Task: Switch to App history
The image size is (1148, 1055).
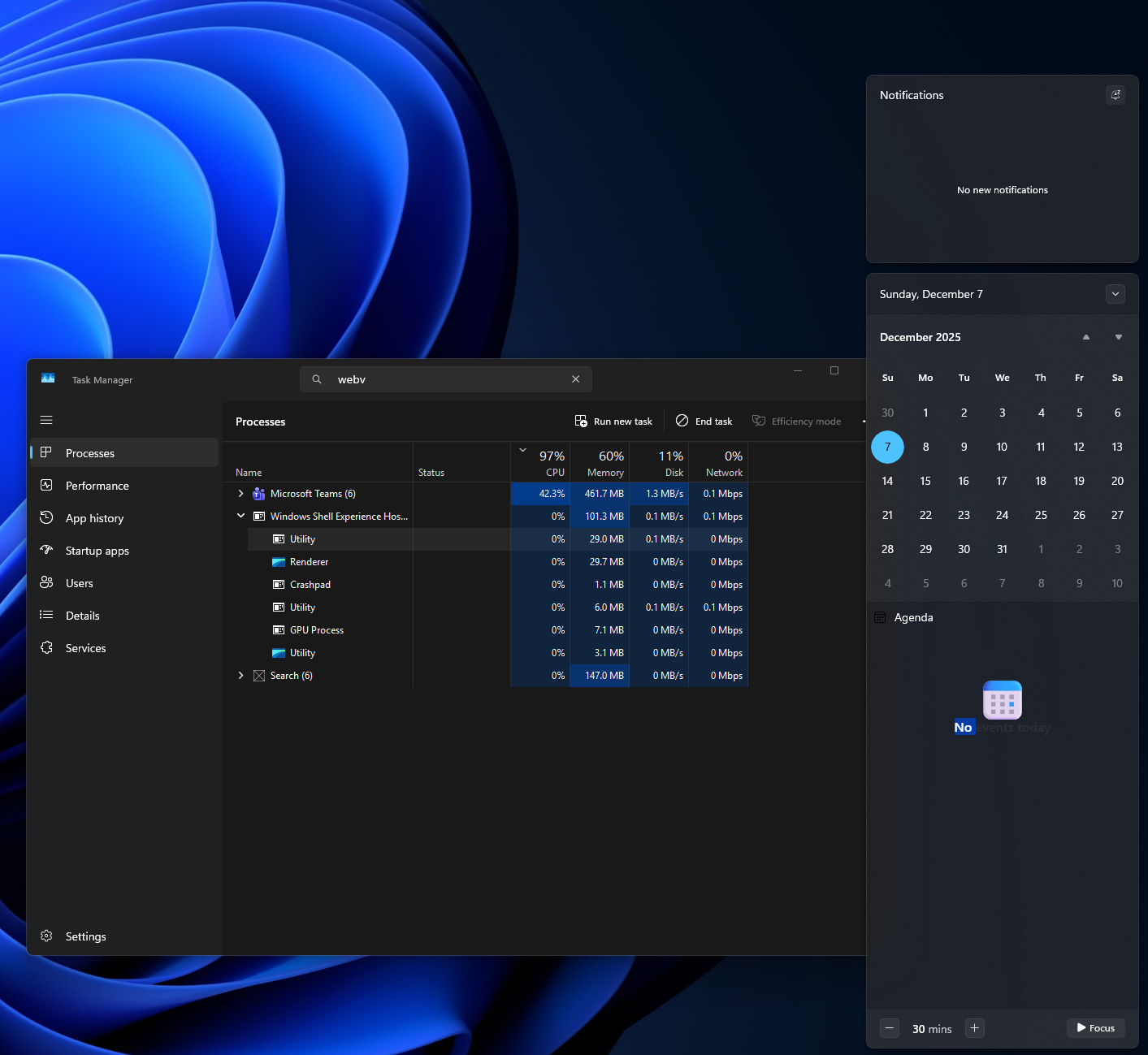Action: [94, 517]
